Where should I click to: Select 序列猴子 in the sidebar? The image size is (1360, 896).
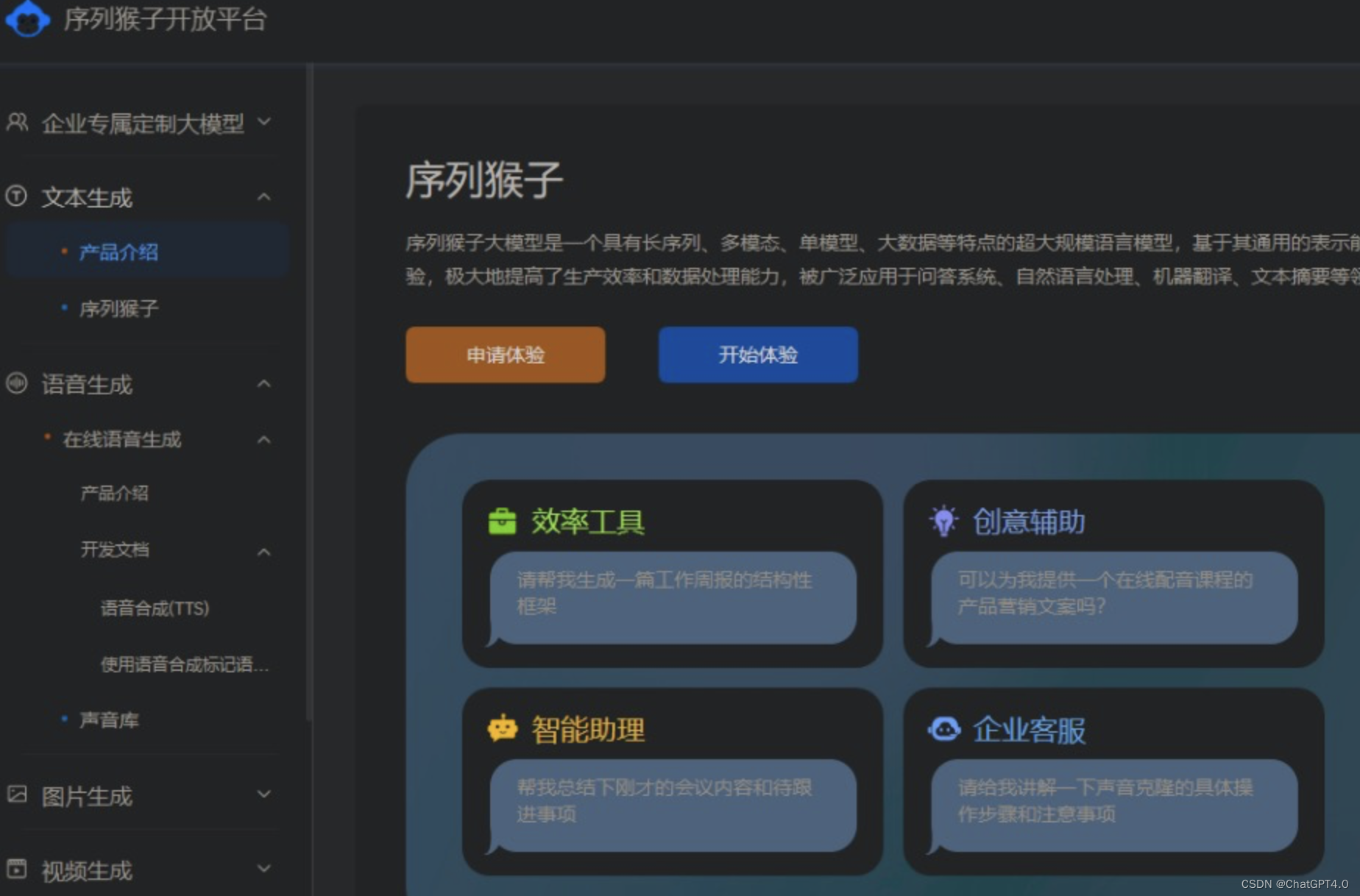[x=118, y=308]
